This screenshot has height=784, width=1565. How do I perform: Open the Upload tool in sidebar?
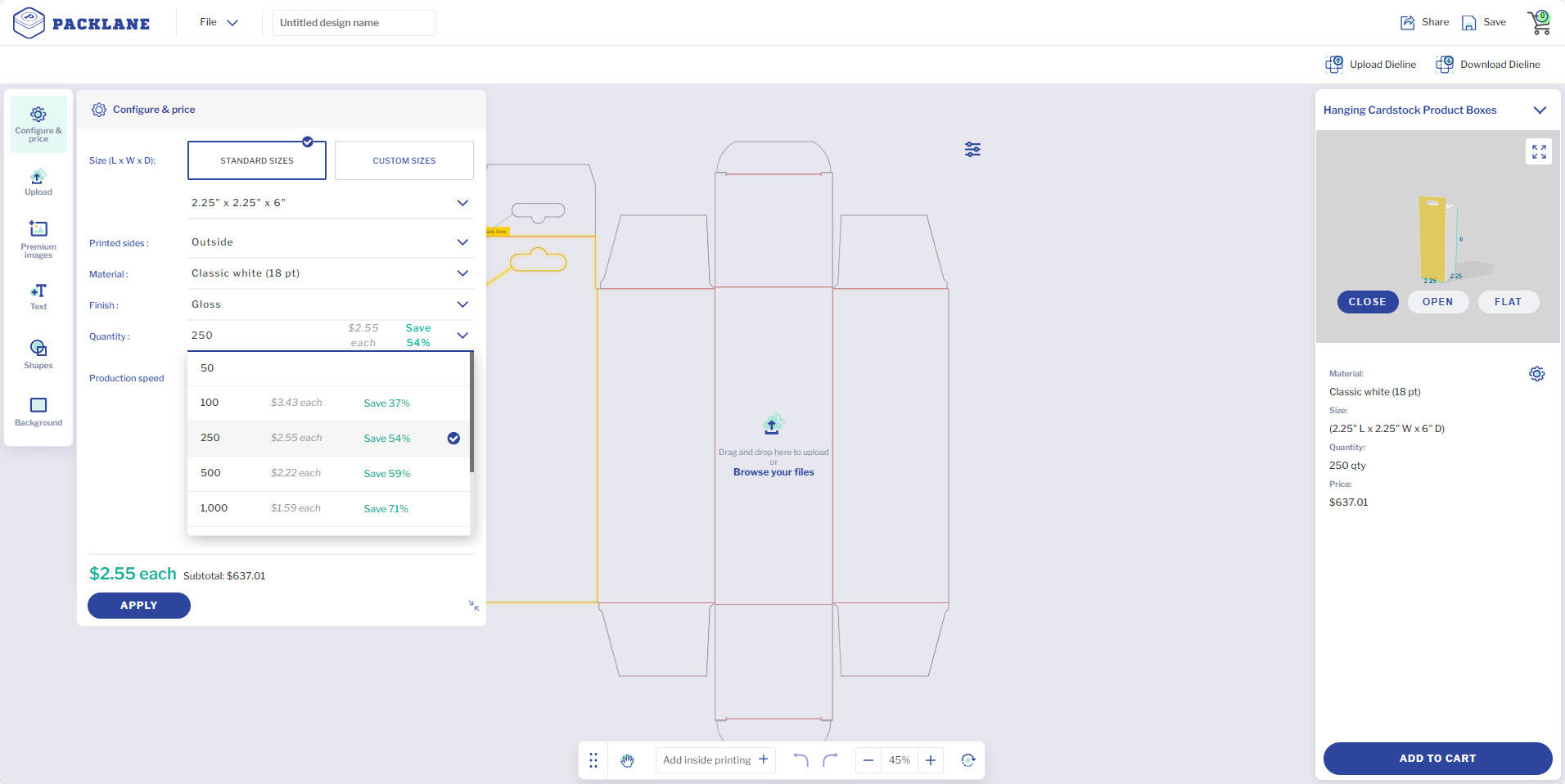pos(38,182)
